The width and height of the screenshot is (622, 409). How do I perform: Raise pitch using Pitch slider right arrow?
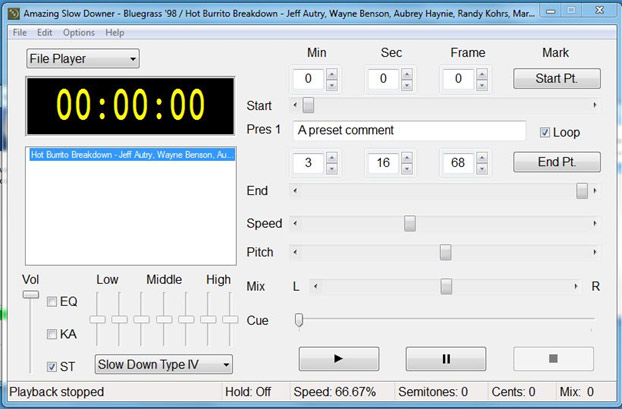click(x=595, y=252)
